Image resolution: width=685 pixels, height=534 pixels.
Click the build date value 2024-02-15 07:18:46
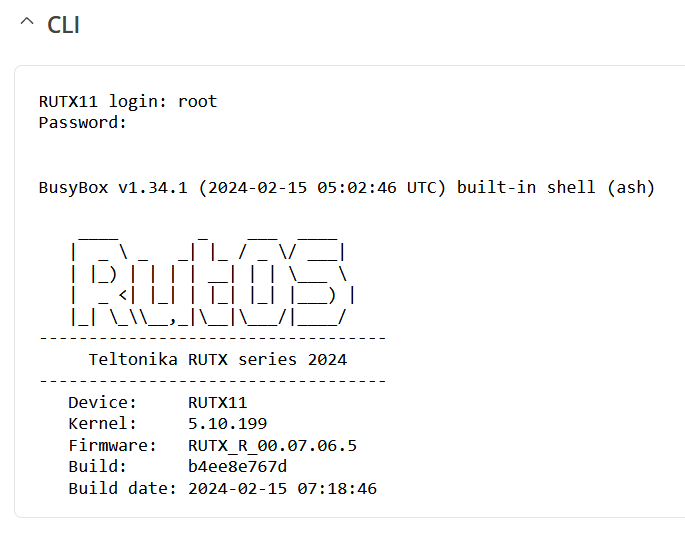(282, 489)
